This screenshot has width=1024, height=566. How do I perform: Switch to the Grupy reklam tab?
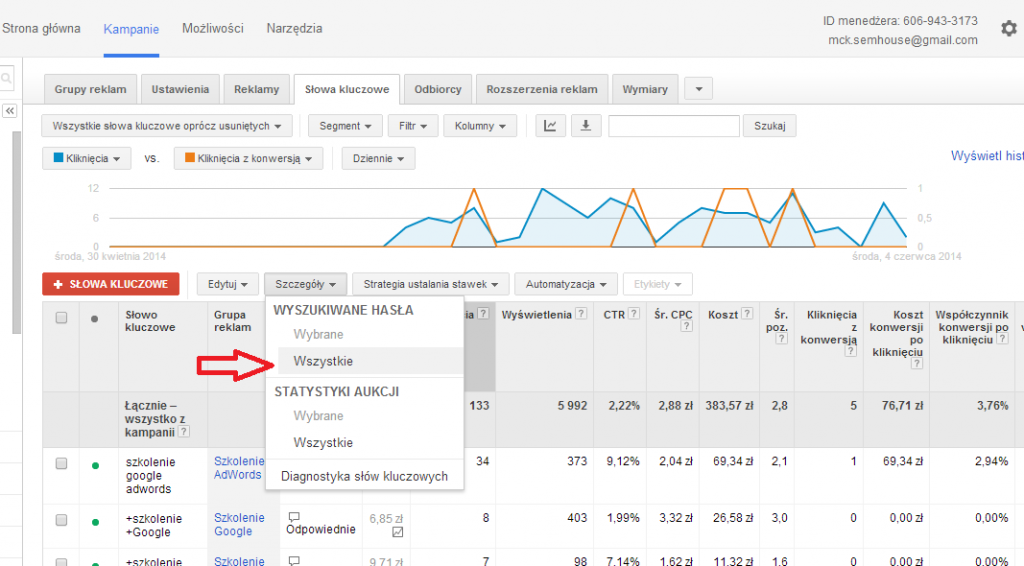pyautogui.click(x=90, y=89)
